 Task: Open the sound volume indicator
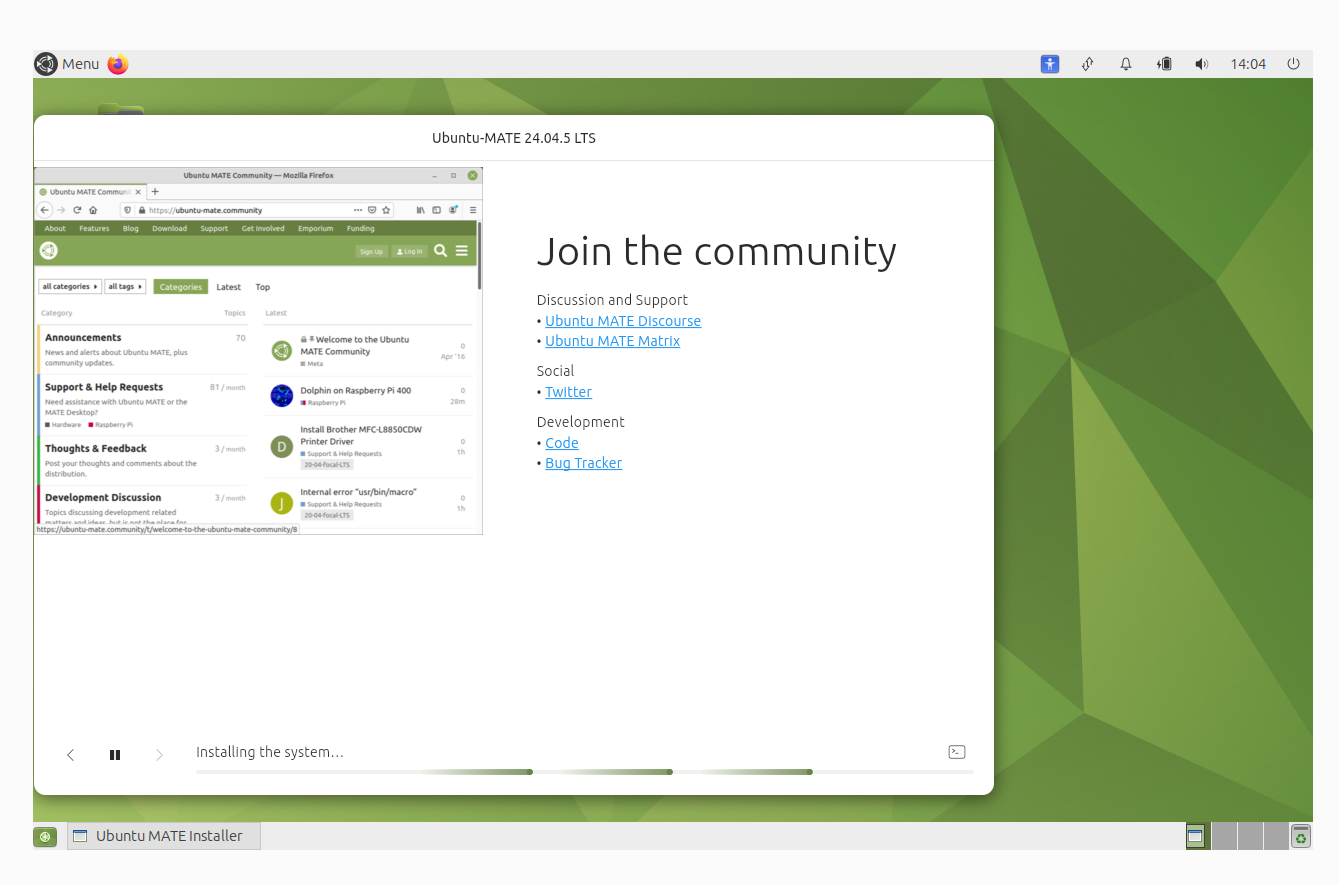click(1202, 64)
